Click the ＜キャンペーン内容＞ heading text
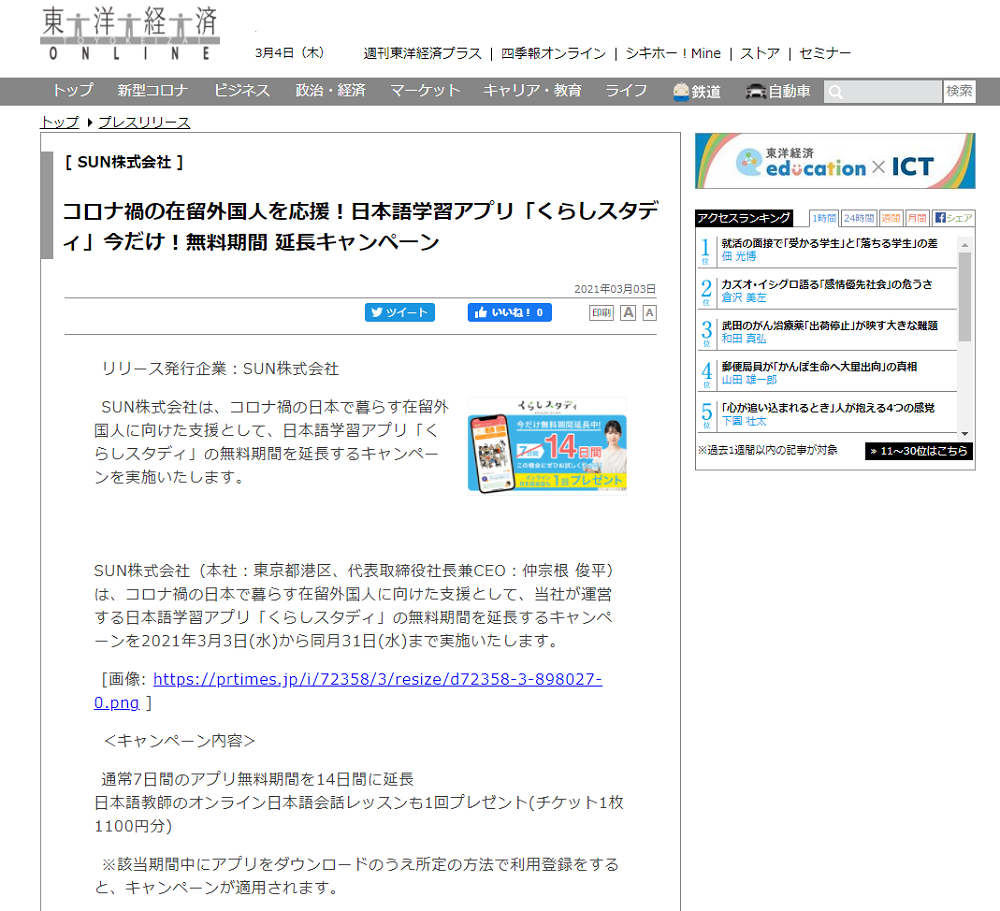Image resolution: width=1000 pixels, height=911 pixels. pyautogui.click(x=179, y=741)
